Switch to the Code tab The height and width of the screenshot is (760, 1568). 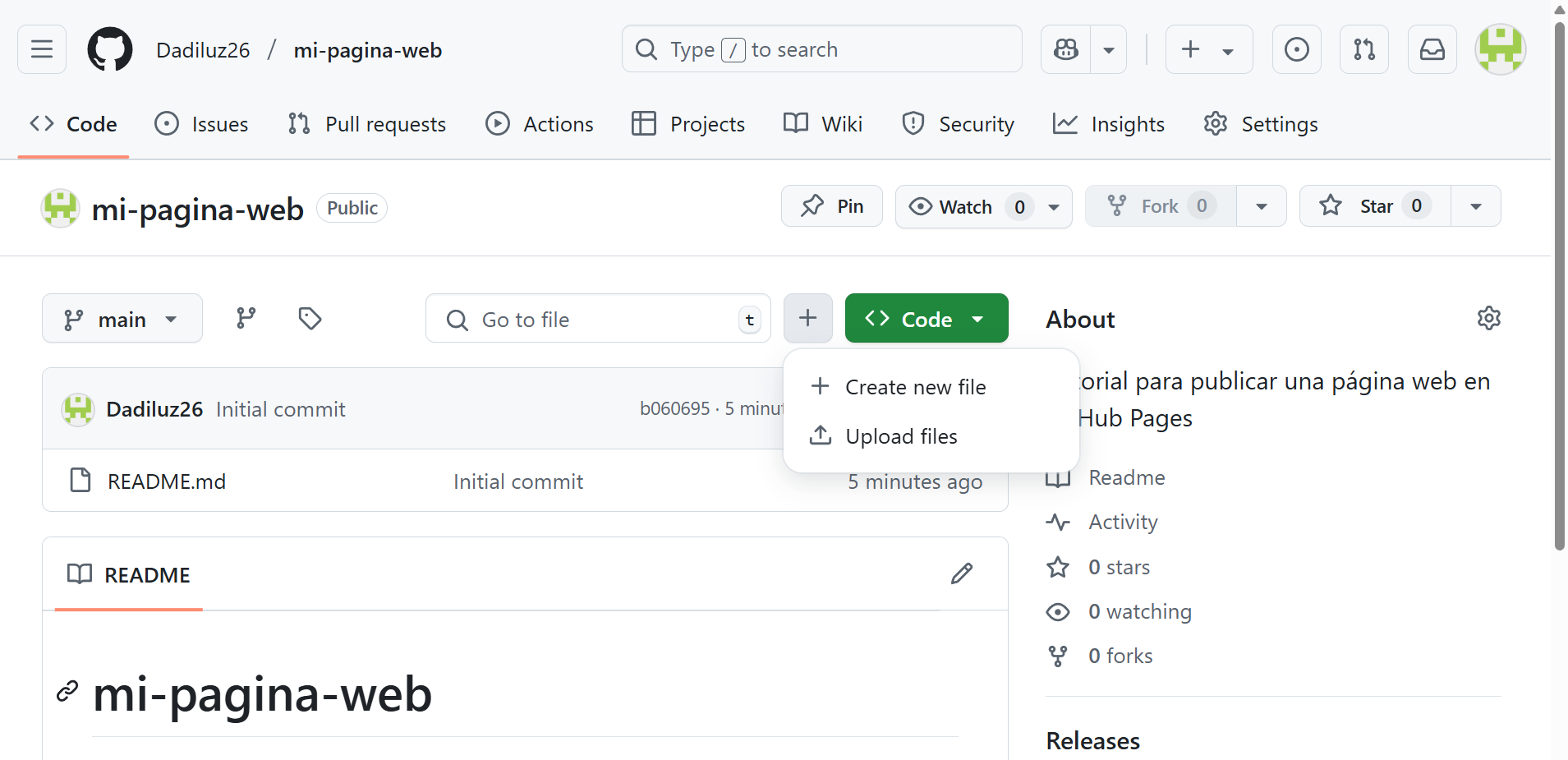point(73,124)
